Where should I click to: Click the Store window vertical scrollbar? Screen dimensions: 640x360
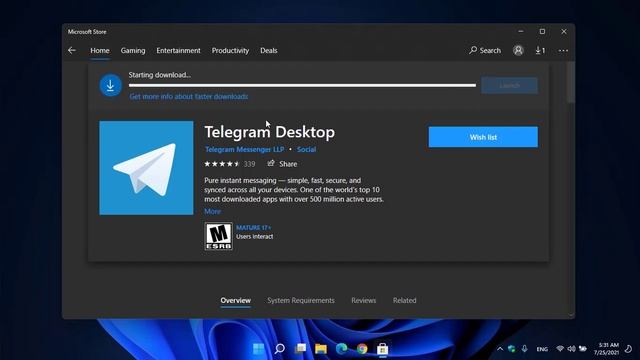571,82
